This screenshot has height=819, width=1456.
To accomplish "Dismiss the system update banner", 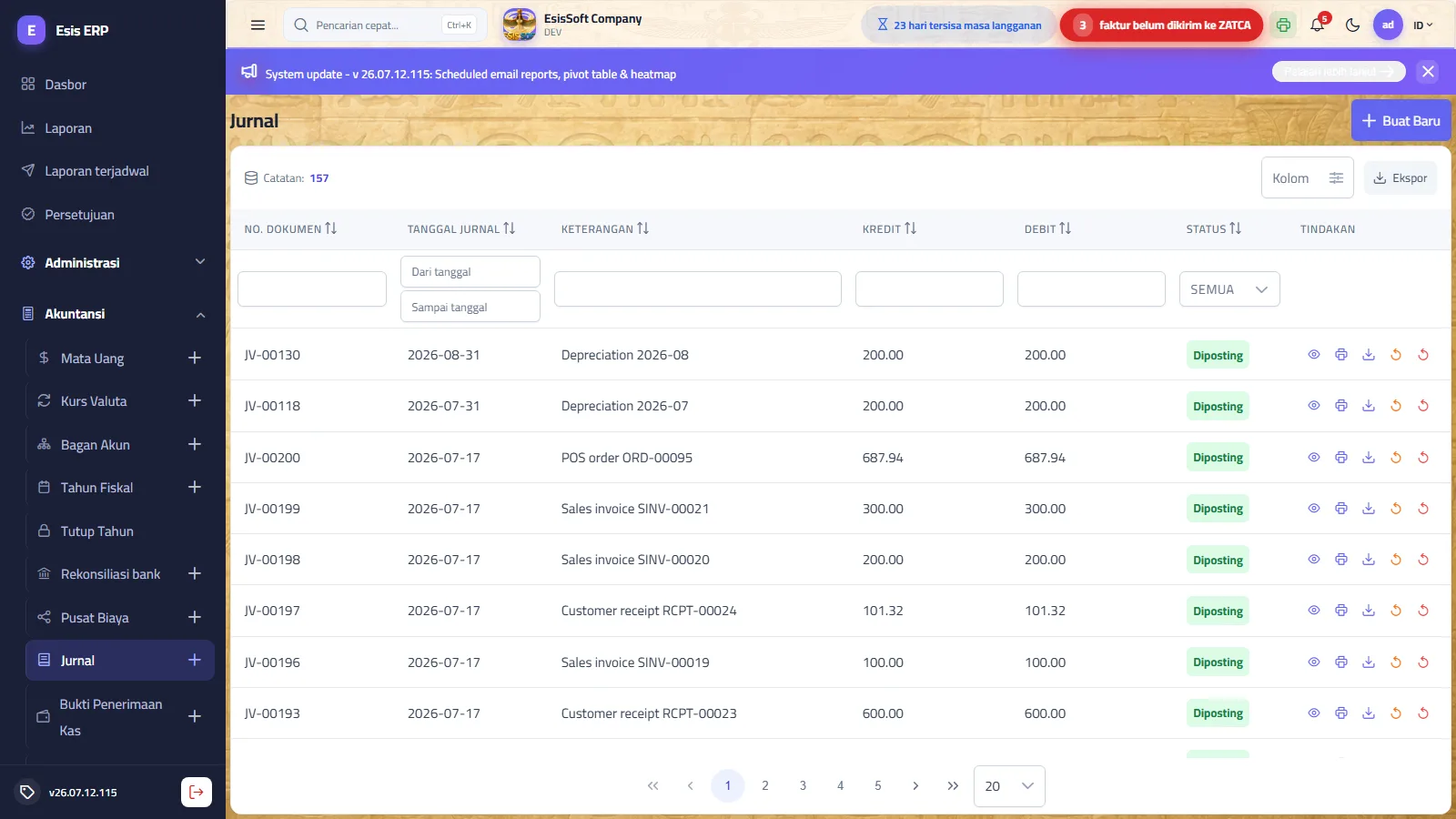I will click(x=1428, y=72).
